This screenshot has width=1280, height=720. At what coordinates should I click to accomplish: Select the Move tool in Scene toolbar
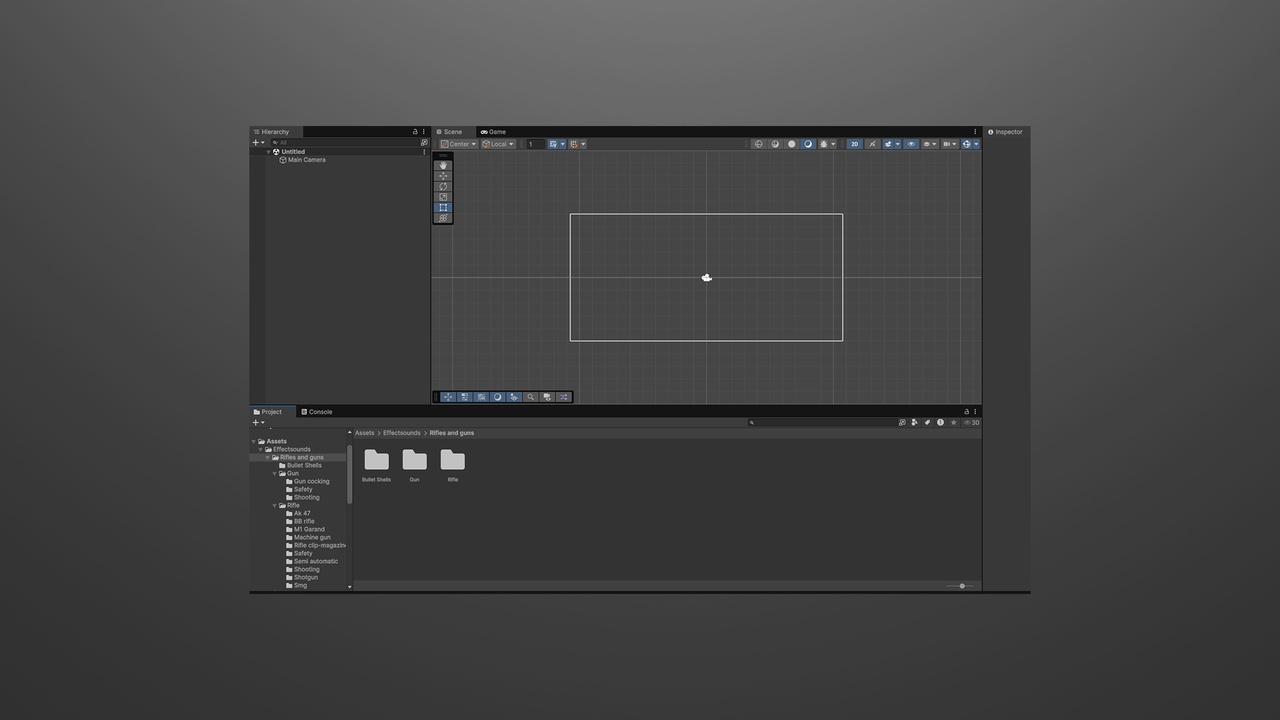click(443, 176)
